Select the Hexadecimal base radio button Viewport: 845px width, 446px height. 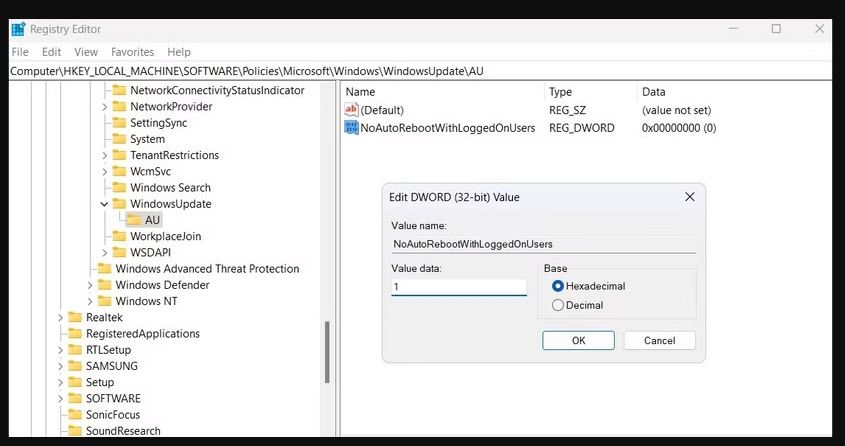point(558,286)
